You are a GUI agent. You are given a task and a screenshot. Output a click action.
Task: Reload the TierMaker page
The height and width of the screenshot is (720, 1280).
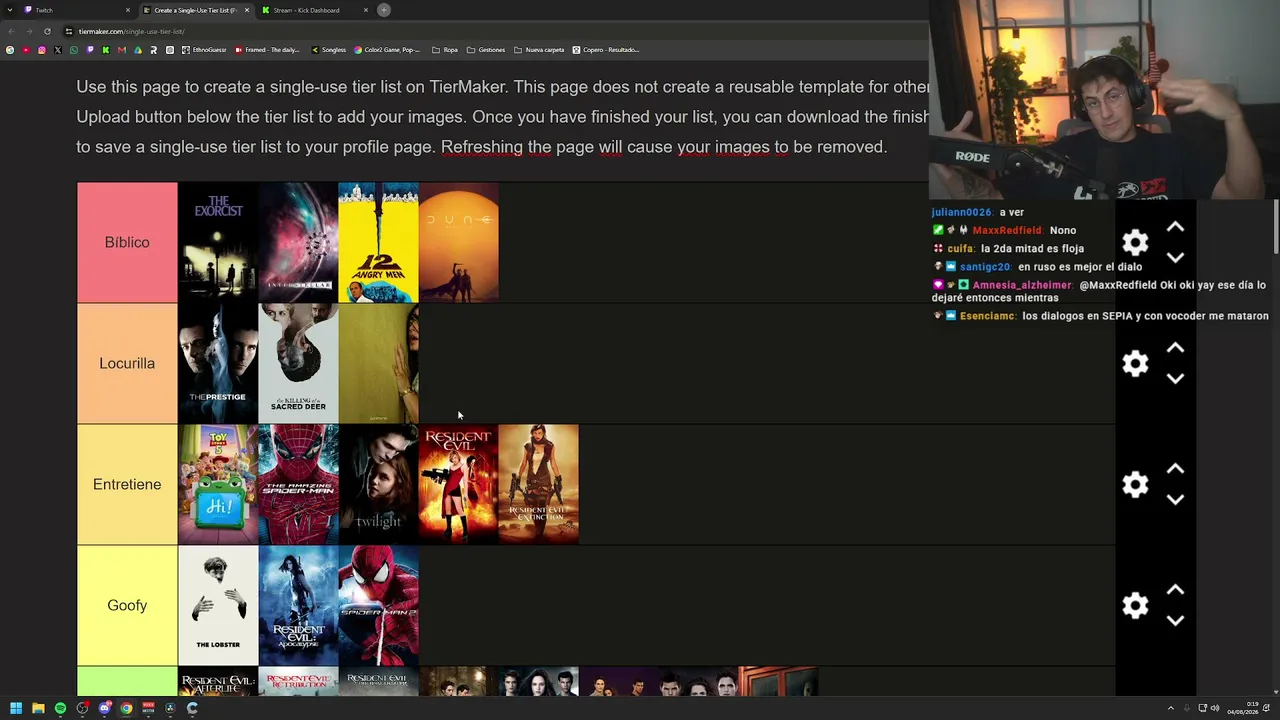pyautogui.click(x=47, y=31)
